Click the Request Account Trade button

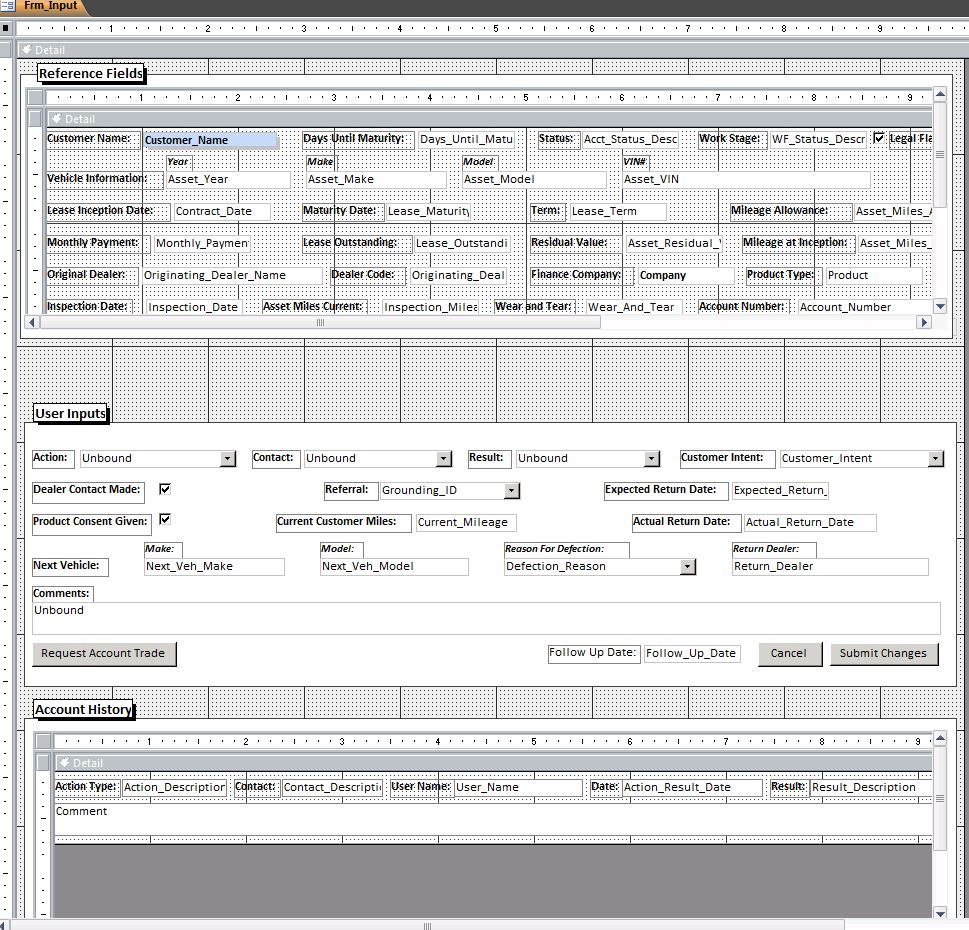[103, 653]
